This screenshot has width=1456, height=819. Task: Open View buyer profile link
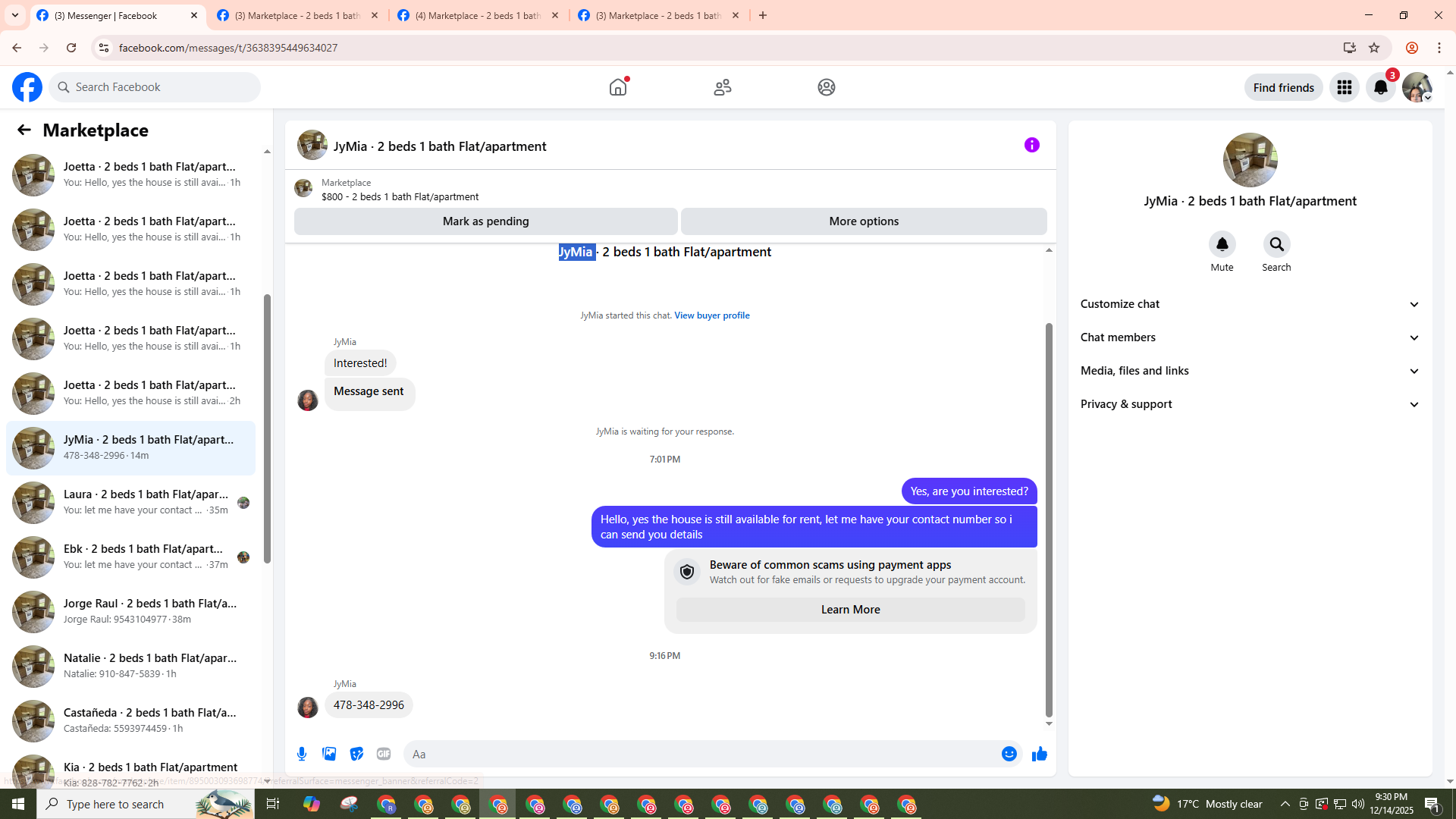click(711, 315)
